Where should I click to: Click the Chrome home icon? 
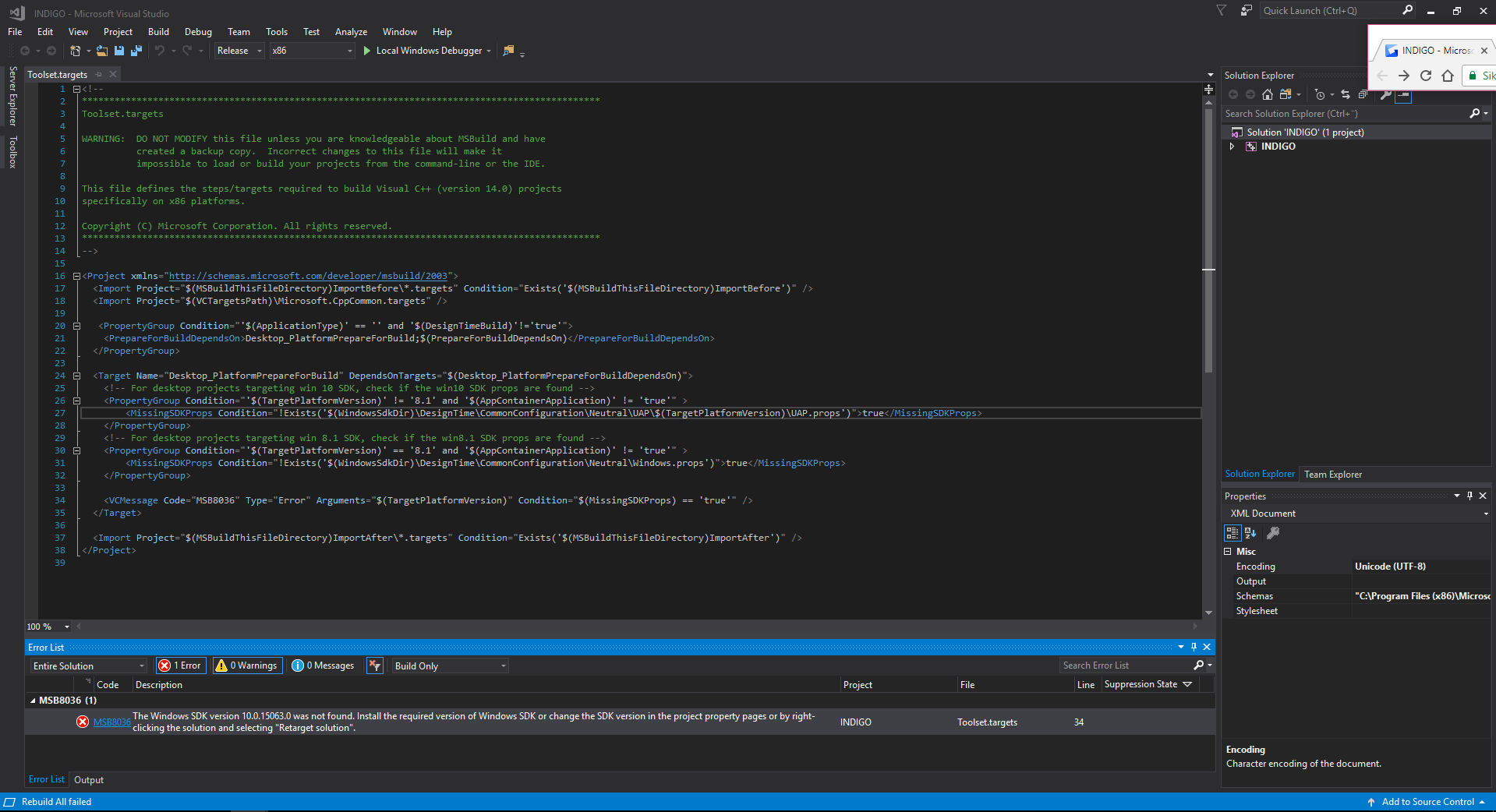click(1448, 76)
